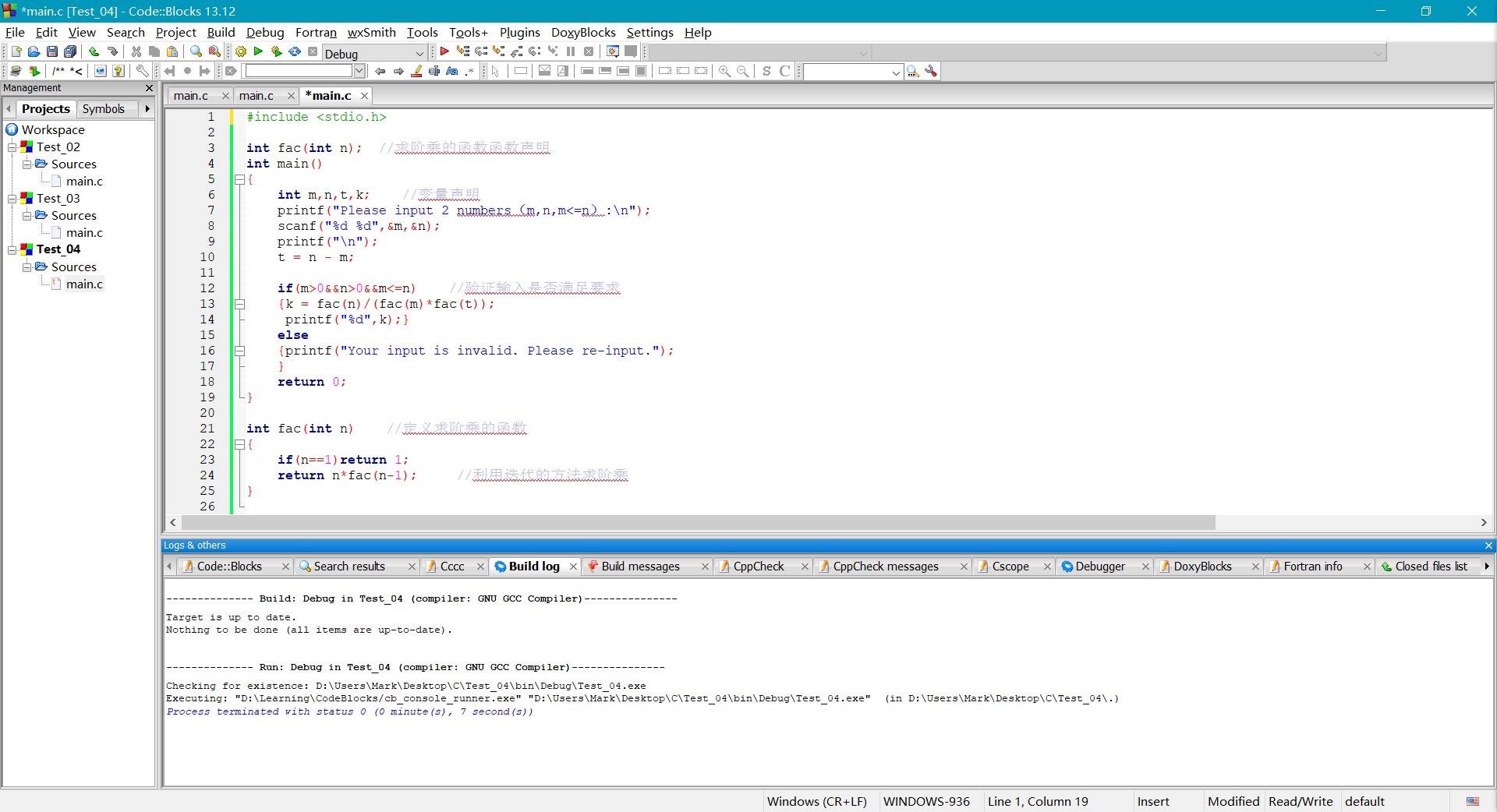This screenshot has height=812, width=1497.
Task: Switch to the Debugger log tab
Action: pos(1100,567)
